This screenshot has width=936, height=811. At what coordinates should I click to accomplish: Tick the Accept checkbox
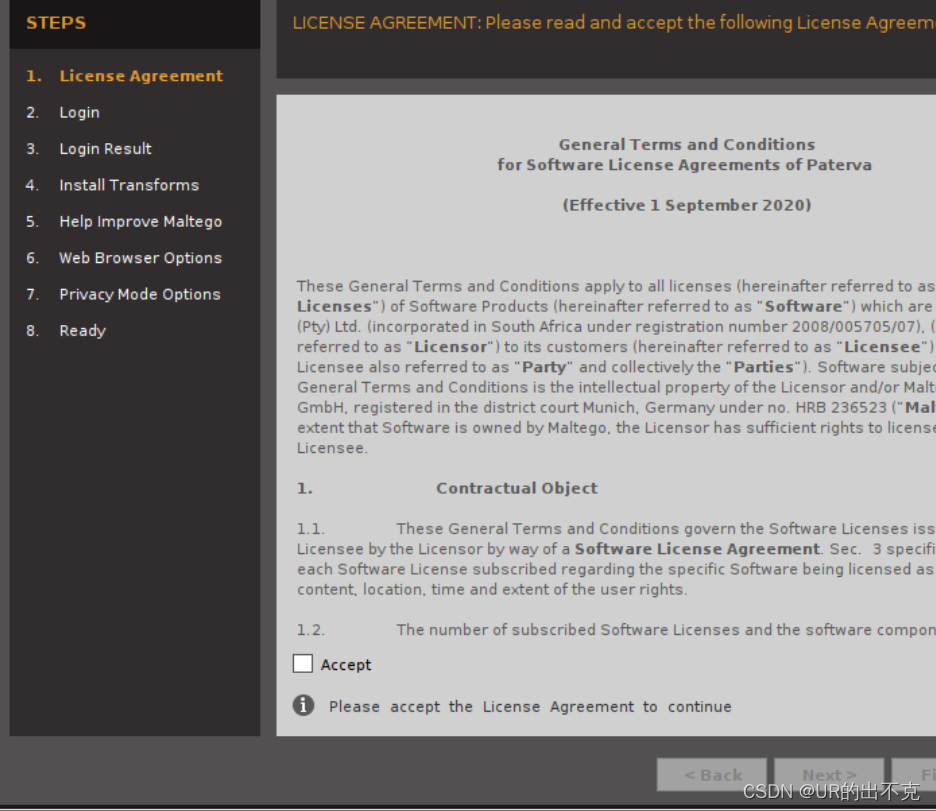(303, 664)
